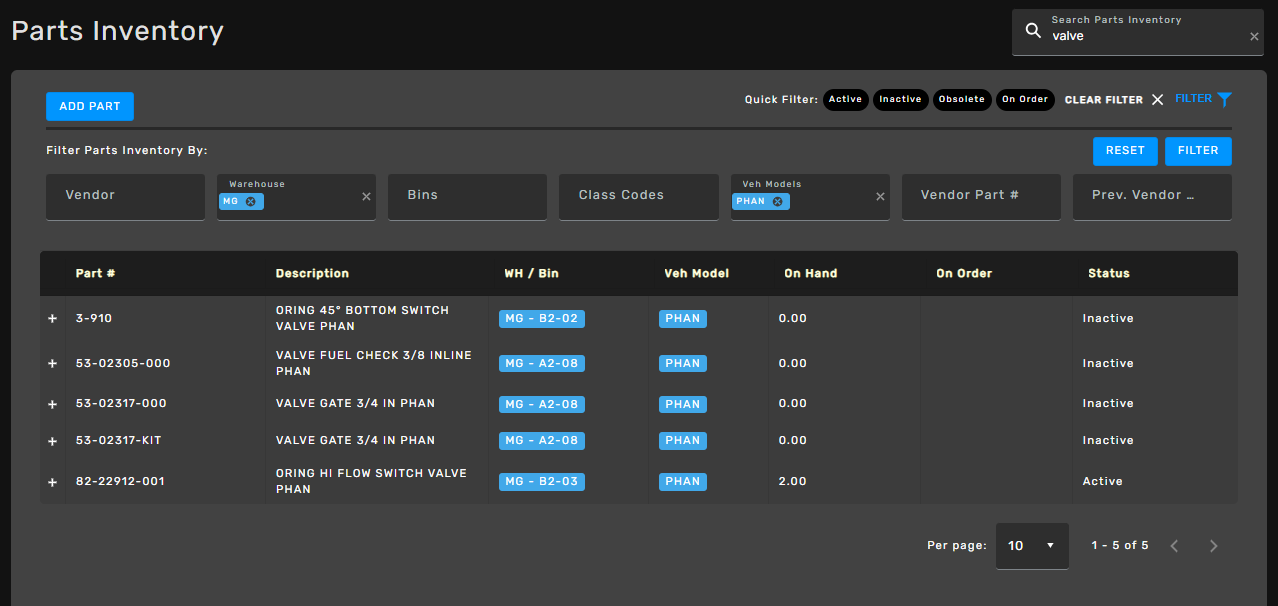Clear the 'valve' search text
This screenshot has width=1278, height=606.
click(x=1254, y=37)
